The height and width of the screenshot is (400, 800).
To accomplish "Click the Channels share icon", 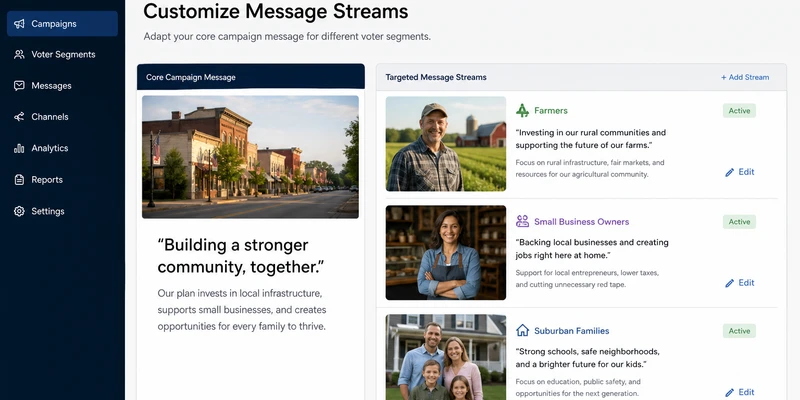I will click(19, 117).
